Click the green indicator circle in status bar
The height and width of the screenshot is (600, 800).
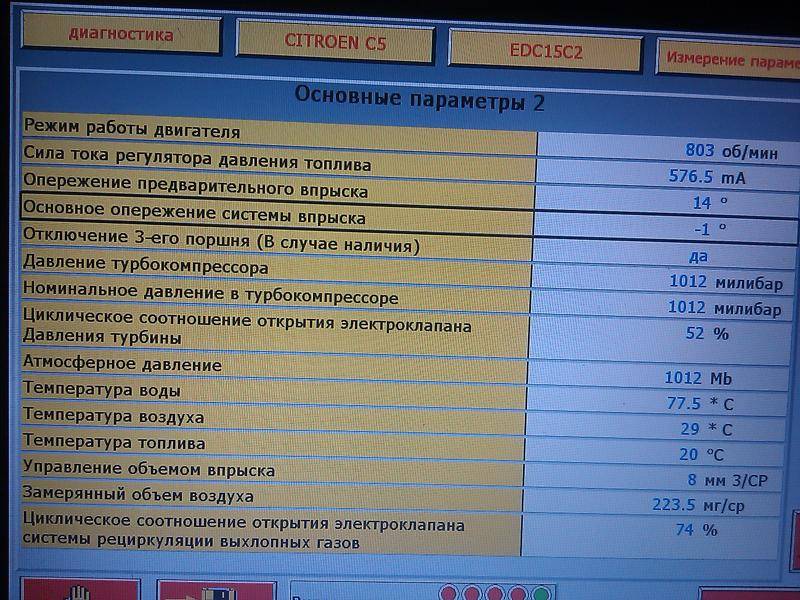[x=541, y=593]
